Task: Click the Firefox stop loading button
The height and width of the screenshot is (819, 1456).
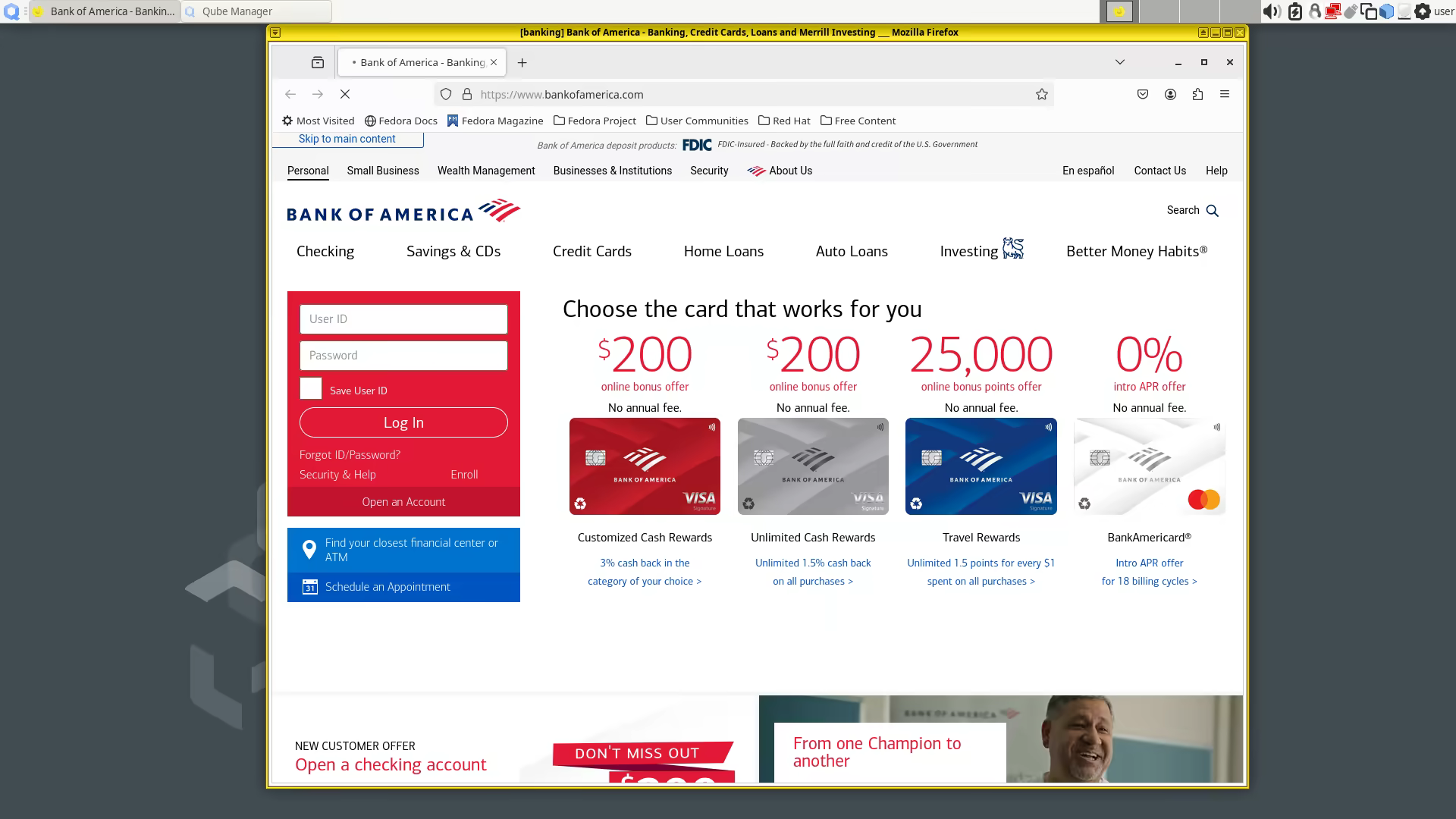Action: tap(345, 94)
